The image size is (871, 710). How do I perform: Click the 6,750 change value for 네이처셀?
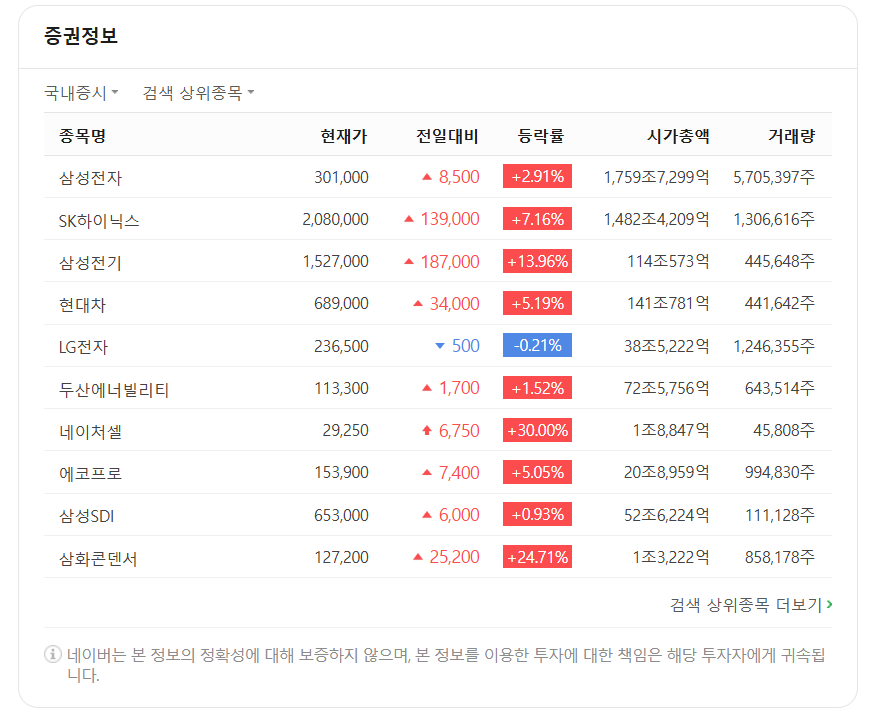pyautogui.click(x=459, y=431)
